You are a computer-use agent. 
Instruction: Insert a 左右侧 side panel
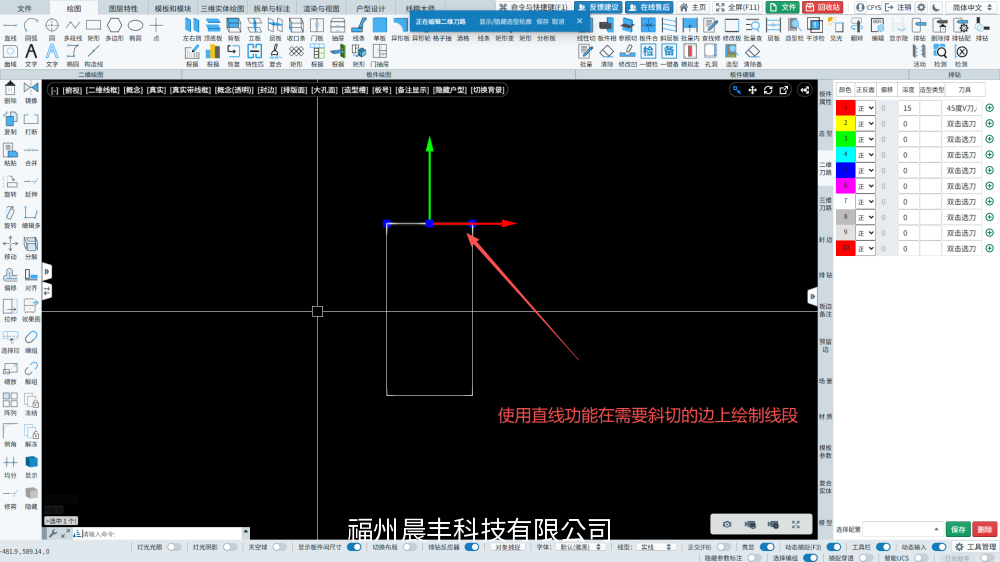[191, 29]
